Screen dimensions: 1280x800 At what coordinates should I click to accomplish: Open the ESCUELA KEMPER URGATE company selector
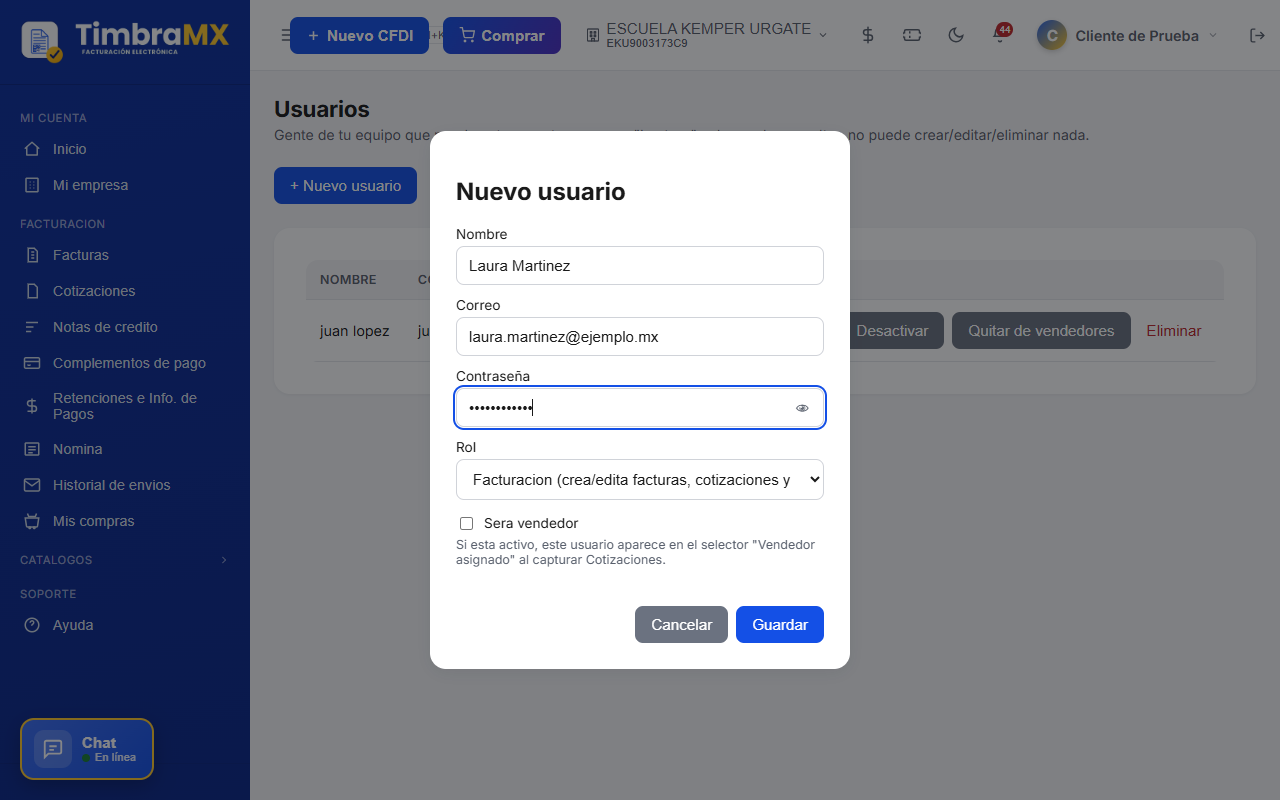706,35
